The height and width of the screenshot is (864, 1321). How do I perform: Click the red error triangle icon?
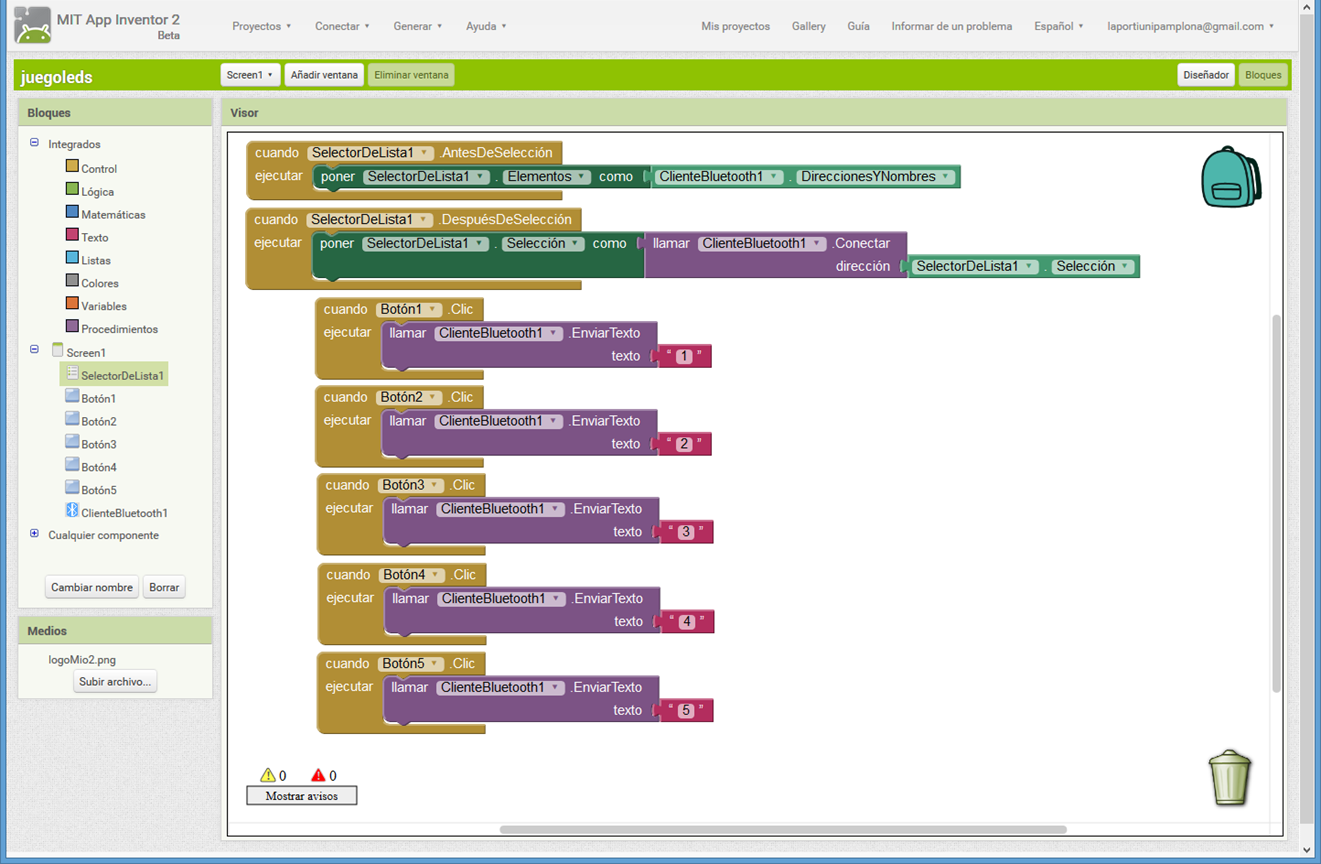point(318,775)
